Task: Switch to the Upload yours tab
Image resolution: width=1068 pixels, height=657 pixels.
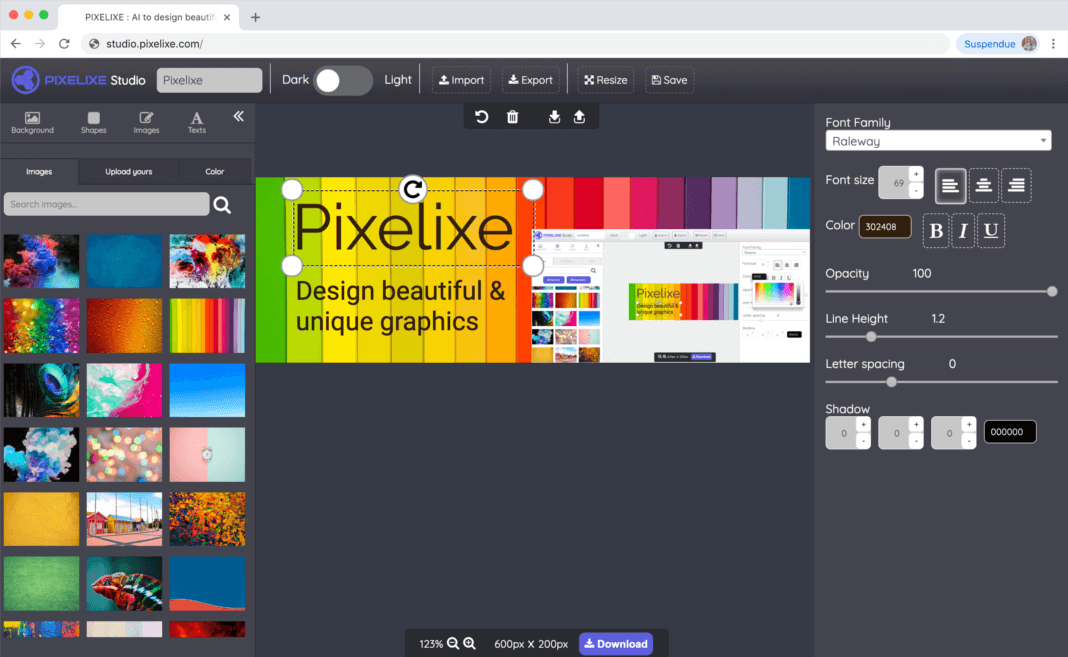Action: (128, 171)
